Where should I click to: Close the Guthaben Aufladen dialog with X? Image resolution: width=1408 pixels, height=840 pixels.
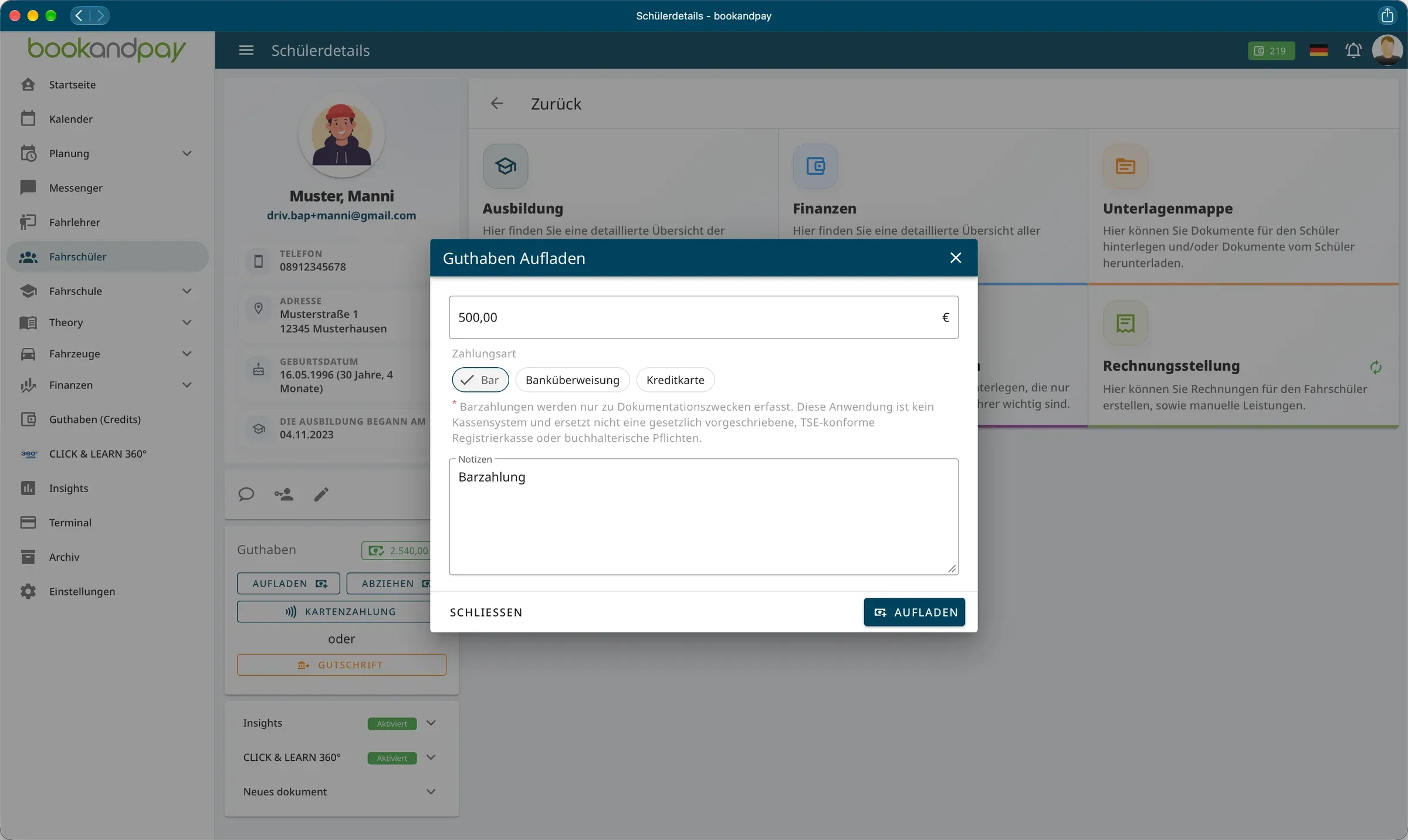[956, 258]
